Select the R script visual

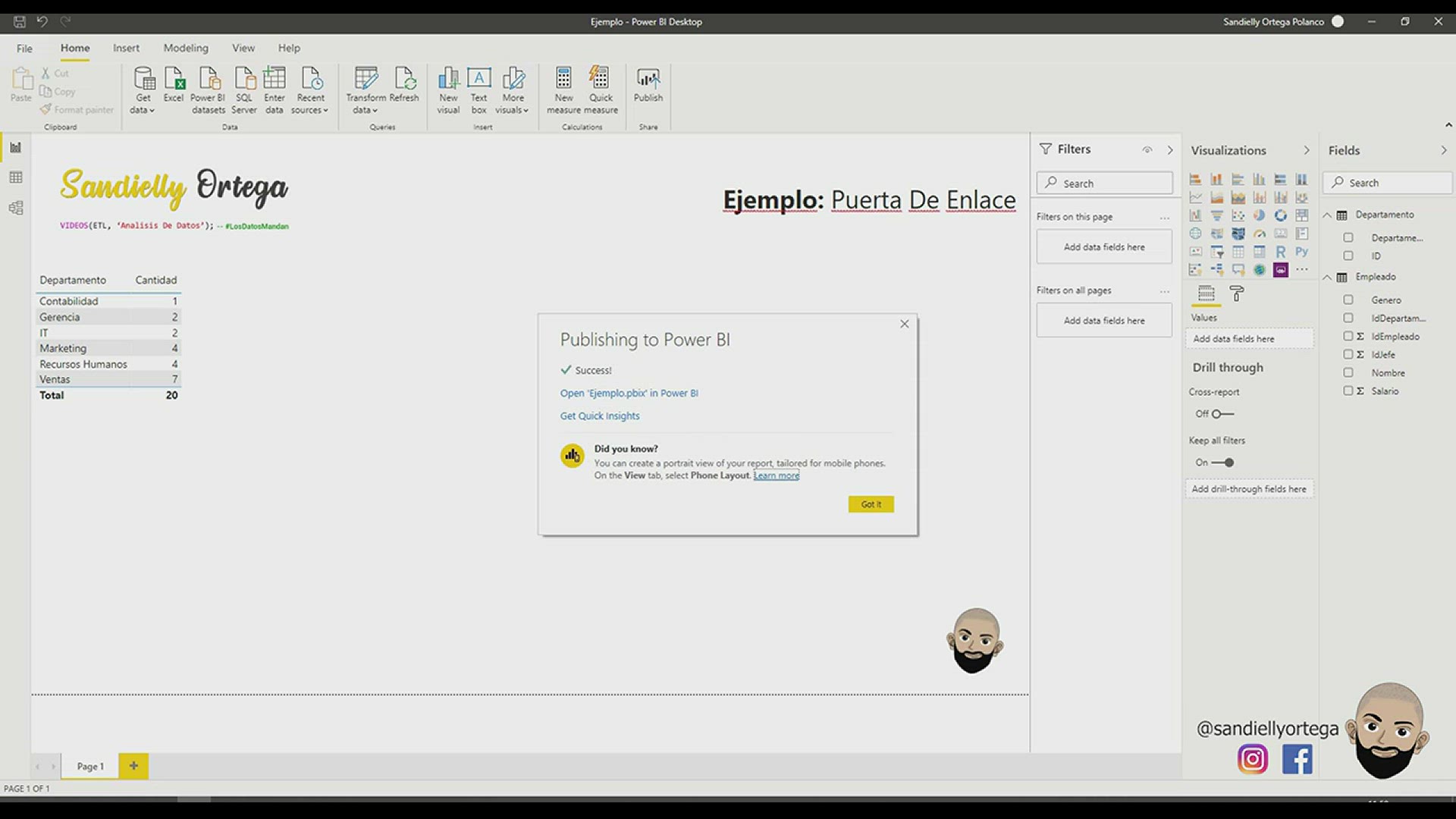(x=1280, y=252)
